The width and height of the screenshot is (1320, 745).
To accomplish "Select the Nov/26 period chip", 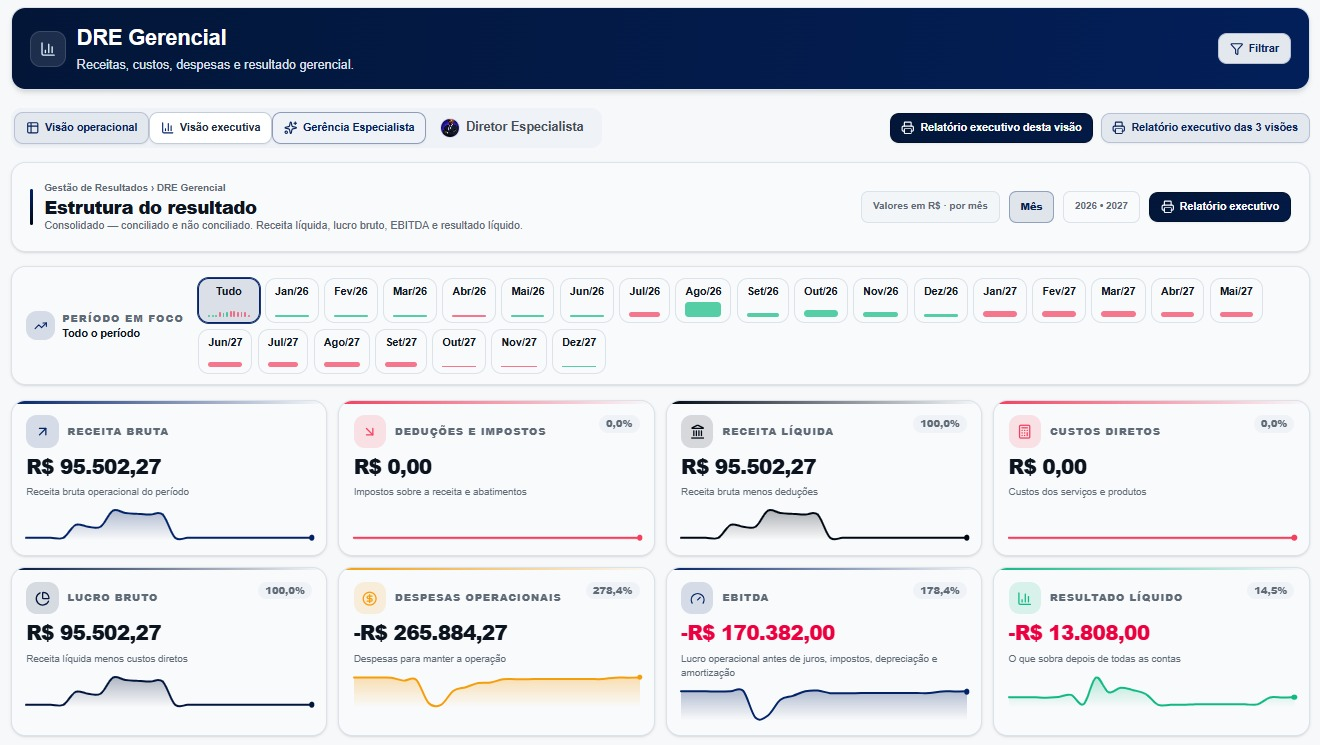I will (881, 300).
